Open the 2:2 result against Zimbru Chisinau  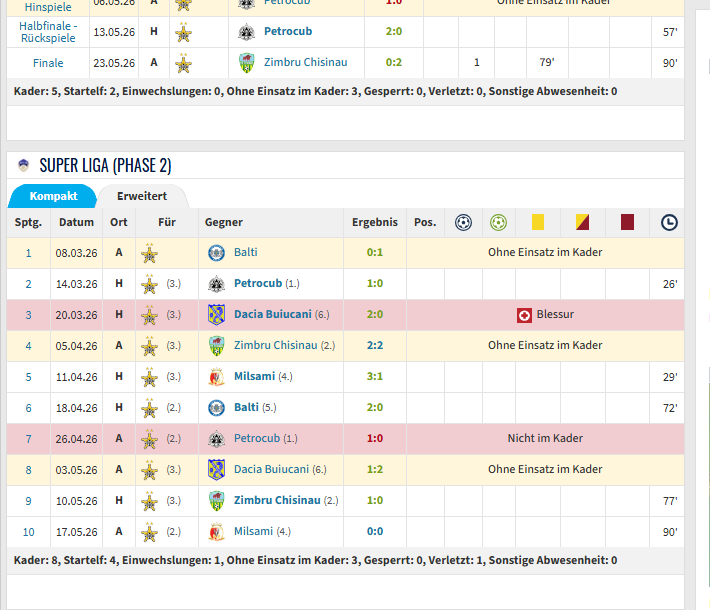coord(375,346)
